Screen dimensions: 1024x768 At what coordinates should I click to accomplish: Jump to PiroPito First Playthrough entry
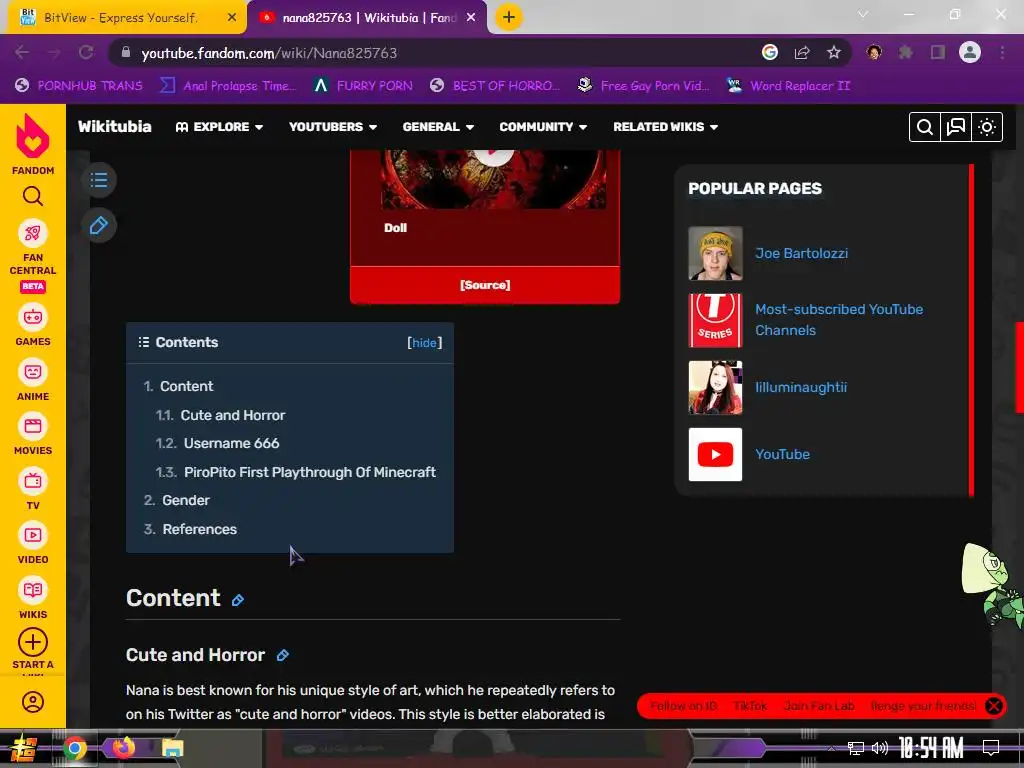tap(310, 472)
